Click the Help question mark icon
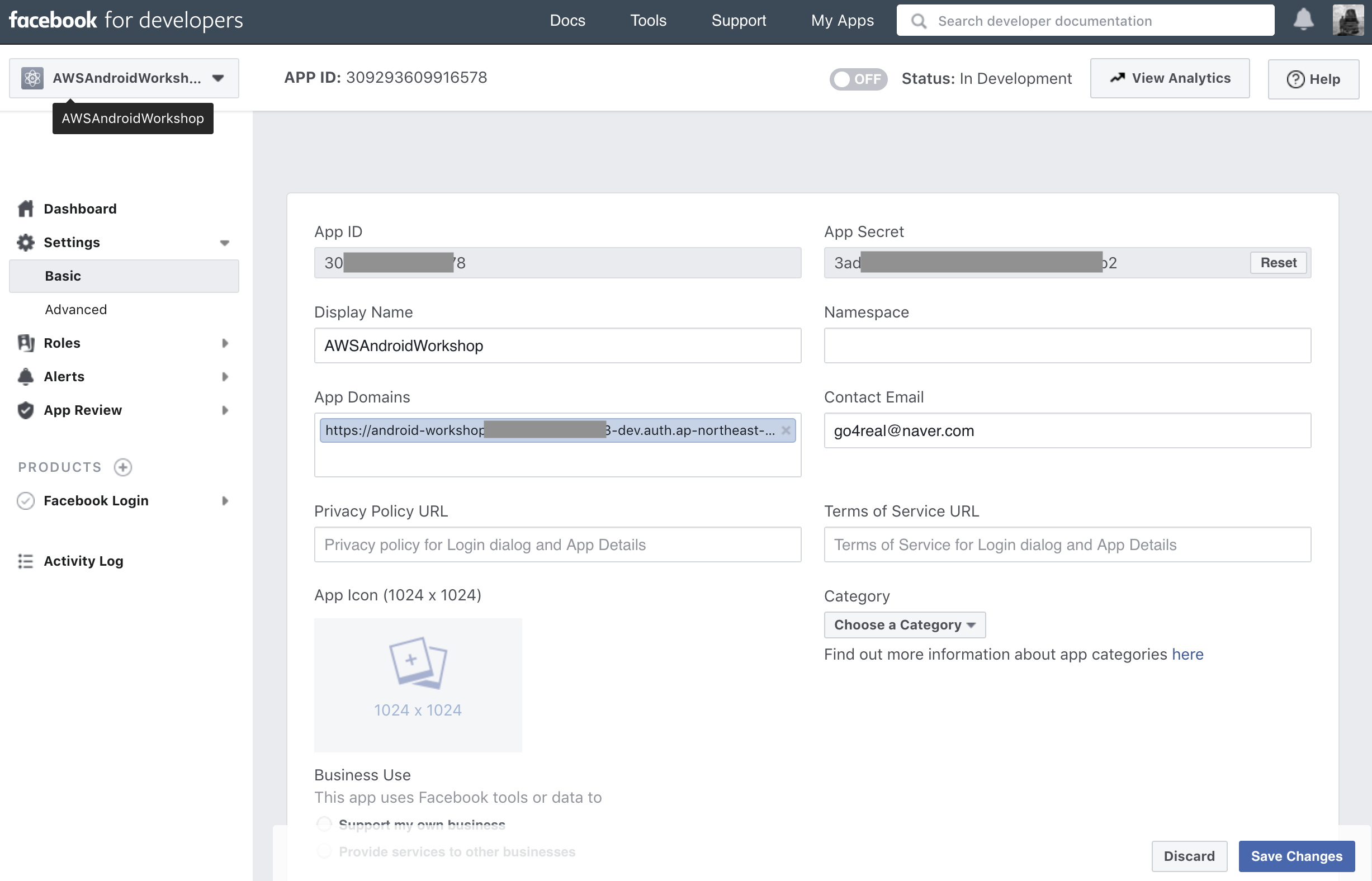Screen dimensions: 1372x881 pyautogui.click(x=1296, y=79)
